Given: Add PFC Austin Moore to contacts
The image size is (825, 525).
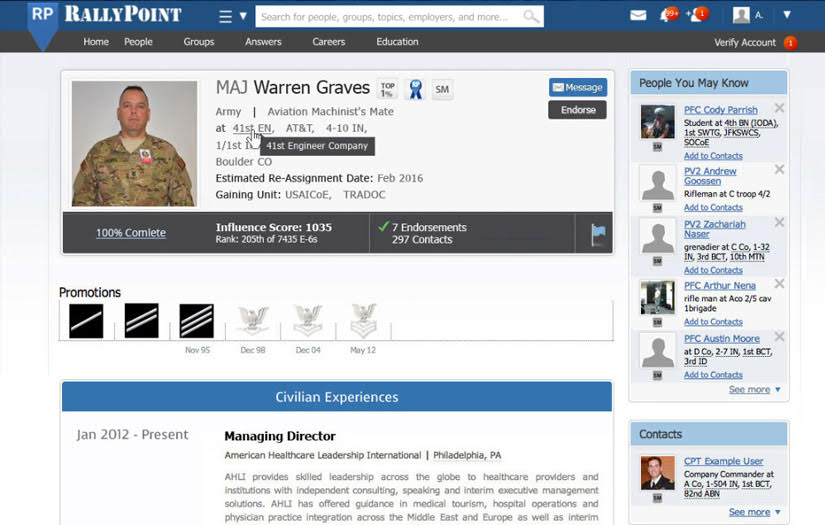Looking at the screenshot, I should coord(713,375).
